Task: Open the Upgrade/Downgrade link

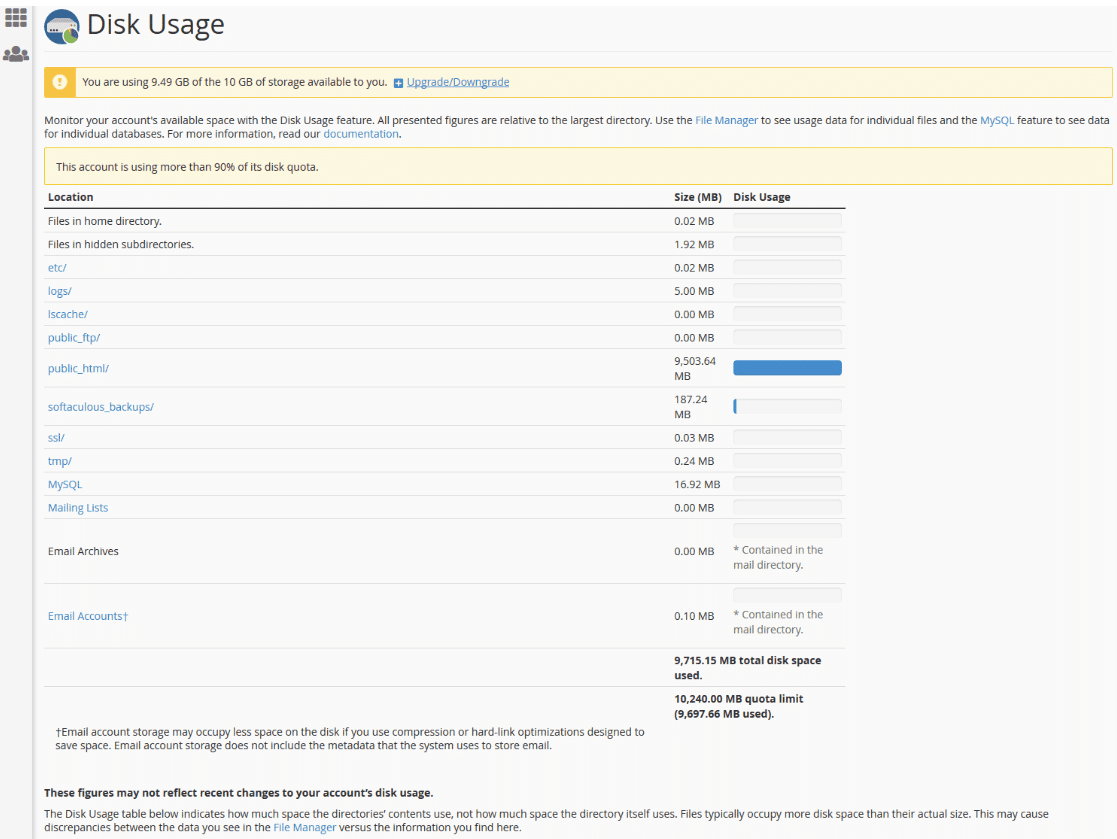Action: pos(458,82)
